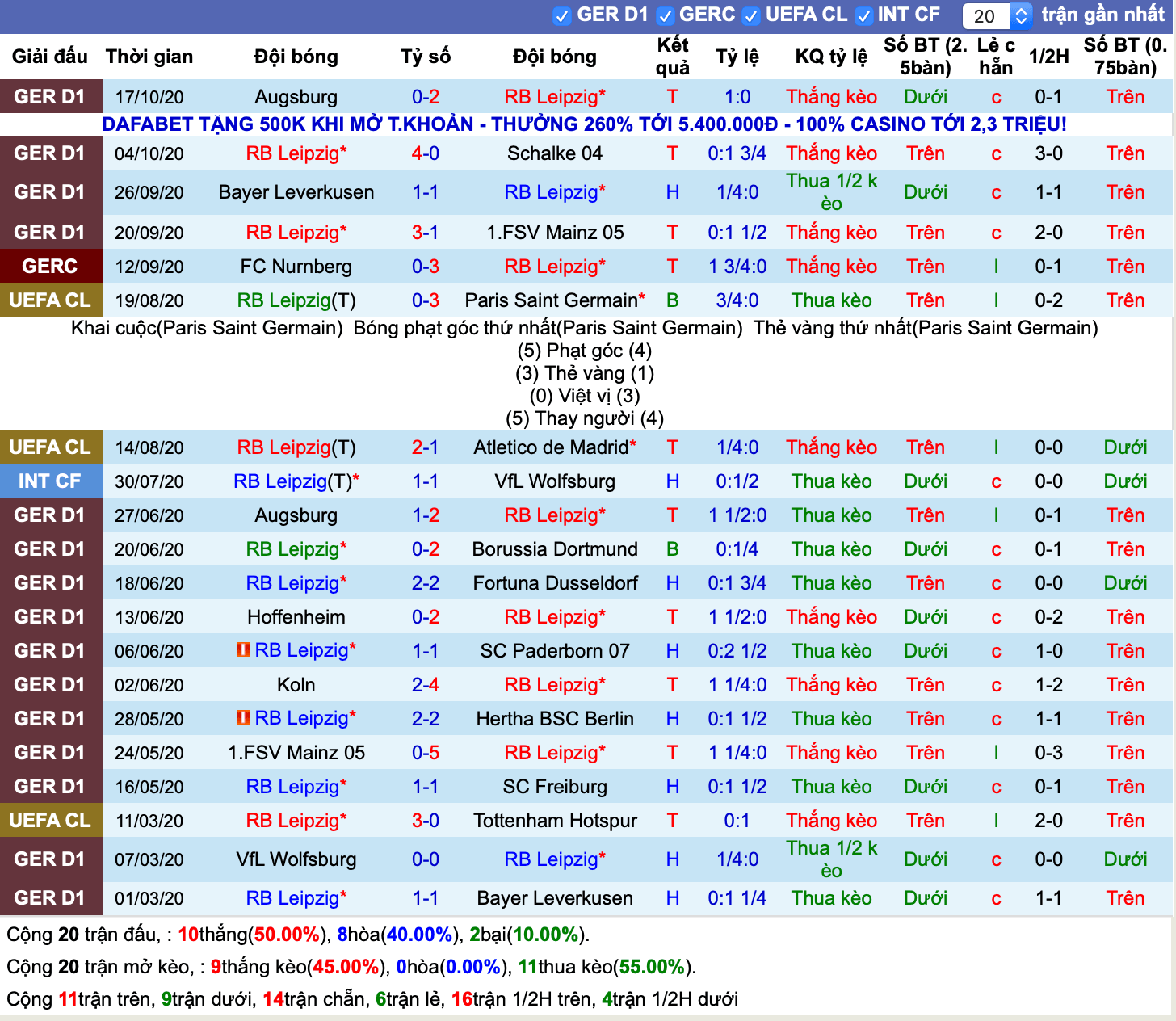Click SC Freiburg team name
1176x1021 pixels.
555,787
